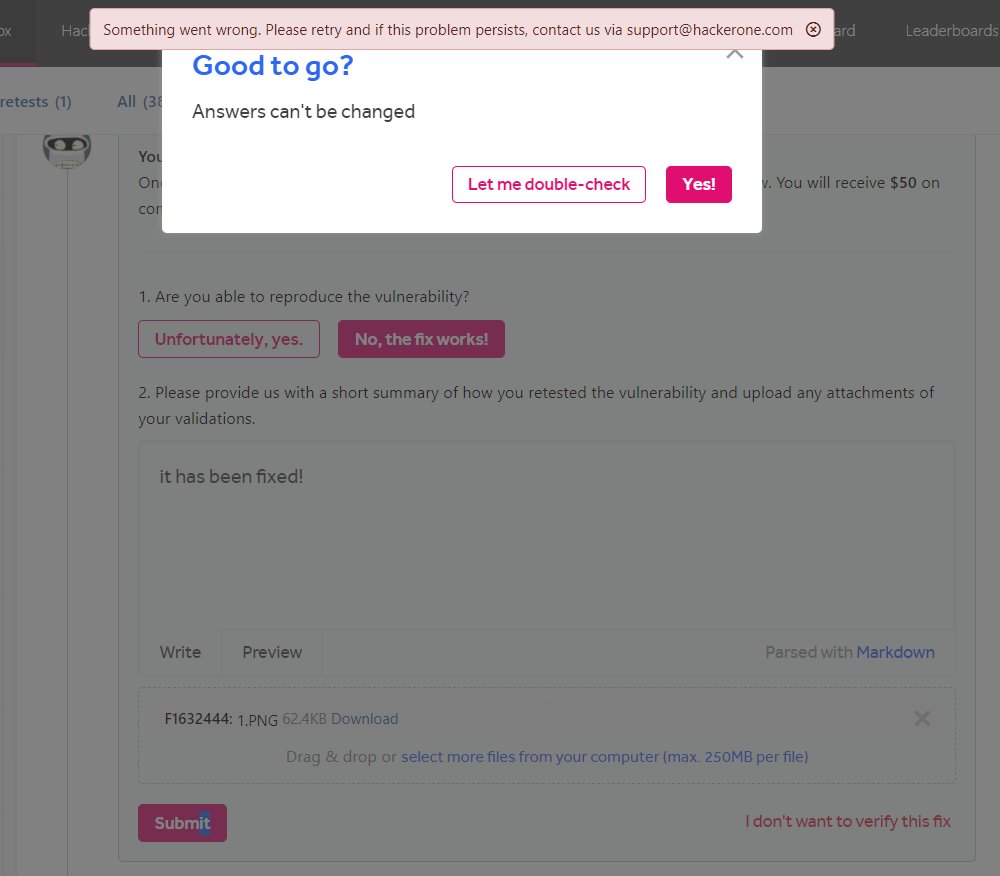The height and width of the screenshot is (876, 1000).
Task: Select the Unfortunately, yes option
Action: point(228,339)
